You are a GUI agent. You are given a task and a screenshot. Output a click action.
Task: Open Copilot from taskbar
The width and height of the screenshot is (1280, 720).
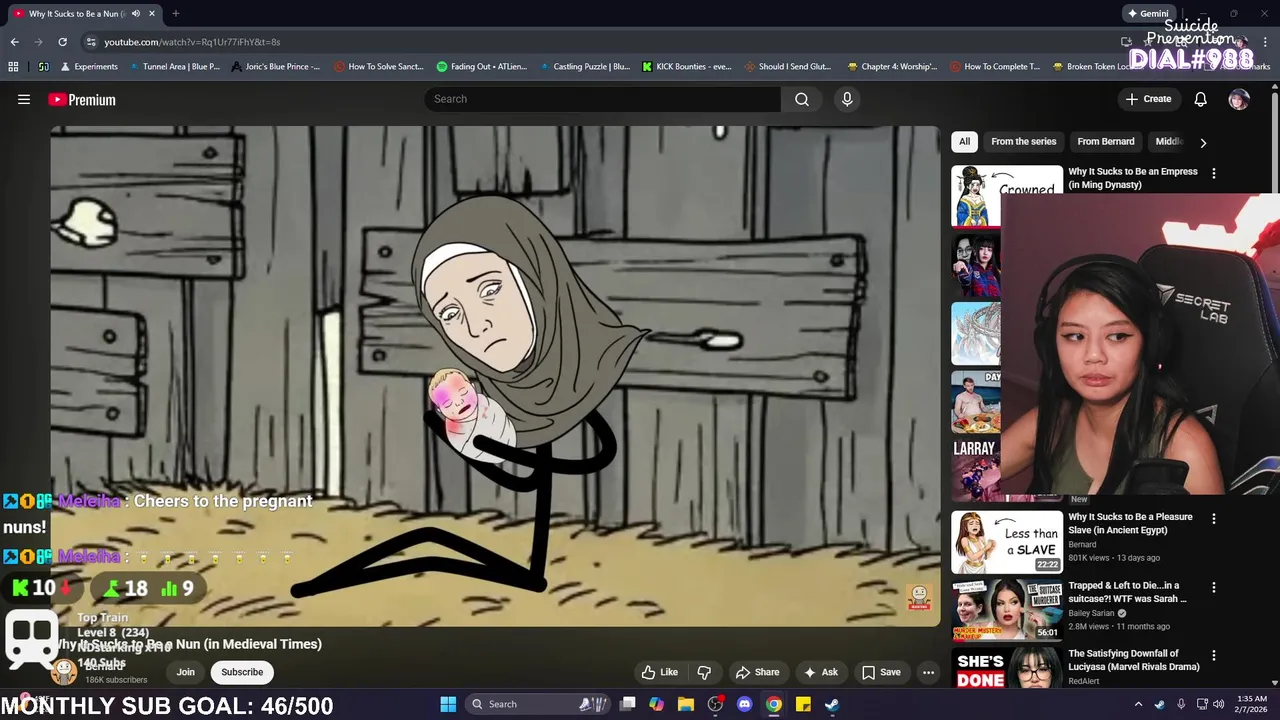pos(656,704)
